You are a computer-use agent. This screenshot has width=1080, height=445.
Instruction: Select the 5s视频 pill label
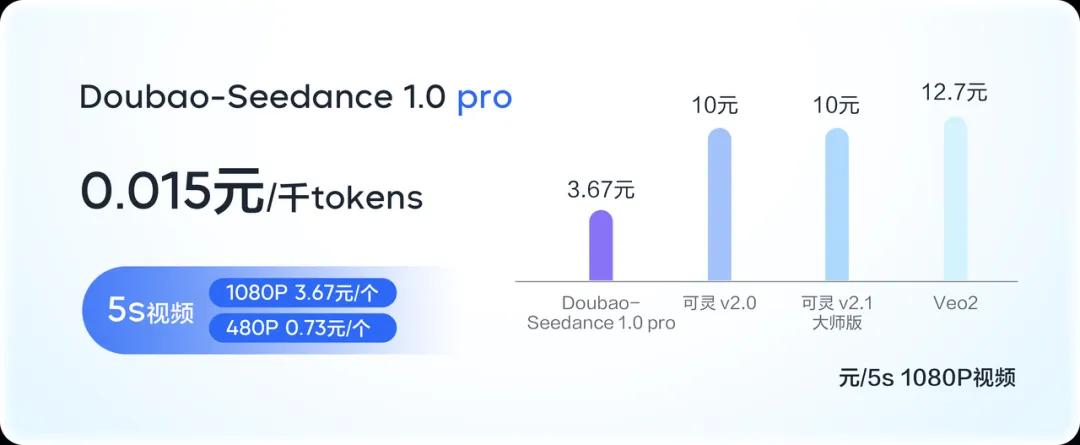click(151, 311)
